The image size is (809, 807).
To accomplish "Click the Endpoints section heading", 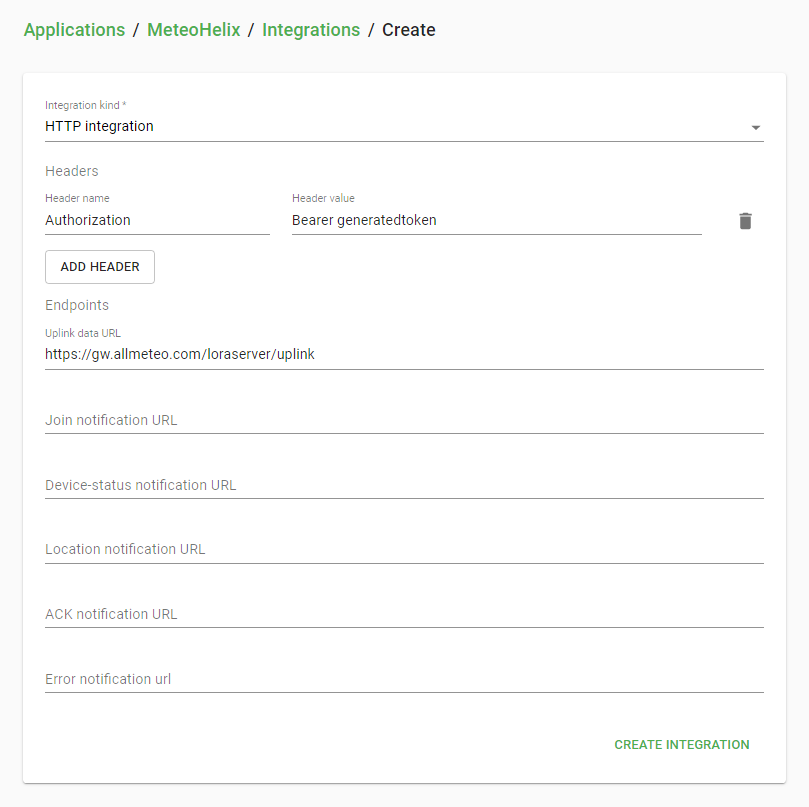I will 77,305.
